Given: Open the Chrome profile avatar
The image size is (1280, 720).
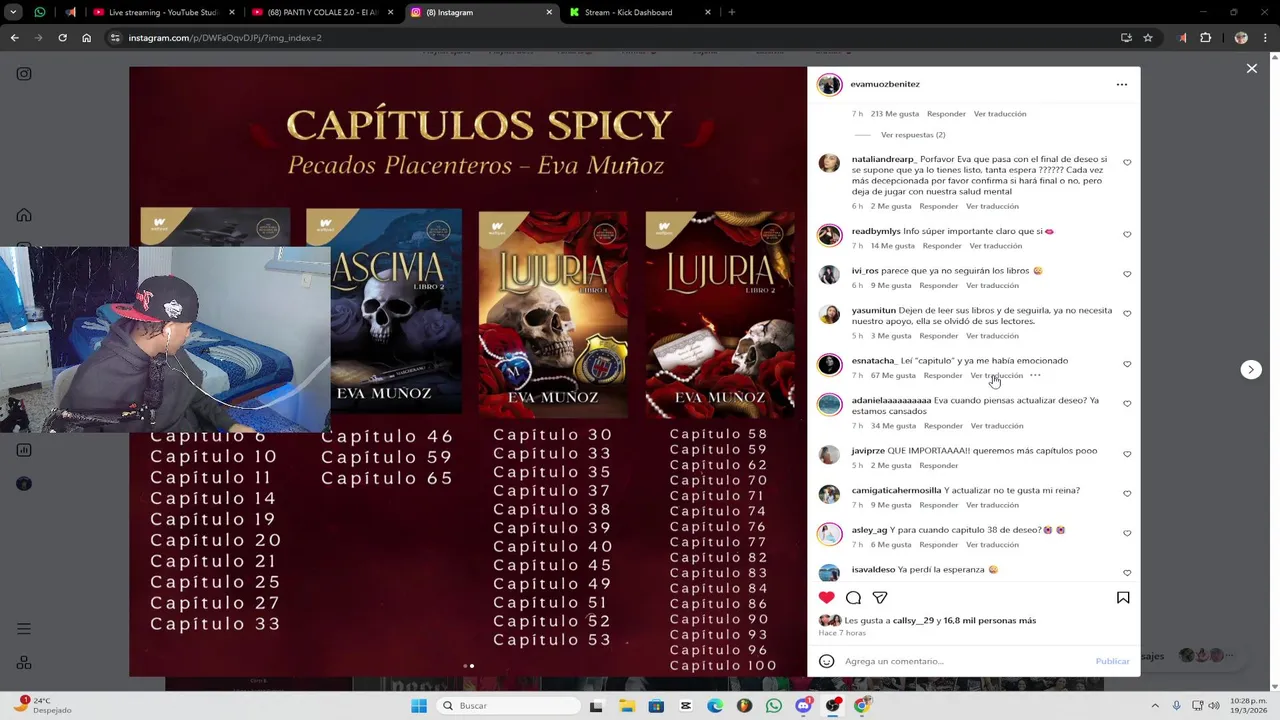Looking at the screenshot, I should (1241, 38).
